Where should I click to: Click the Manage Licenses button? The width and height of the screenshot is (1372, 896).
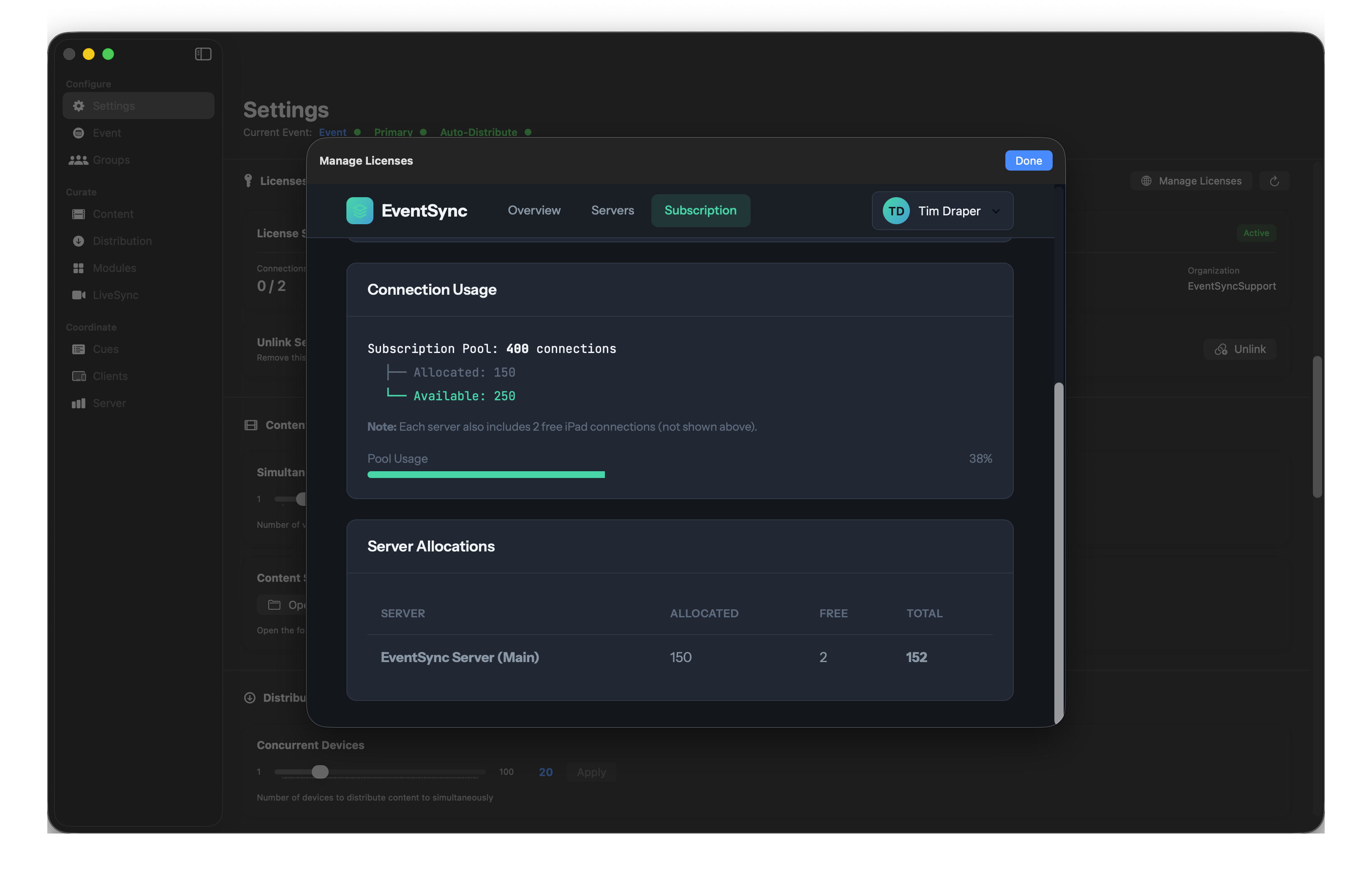pos(1191,181)
